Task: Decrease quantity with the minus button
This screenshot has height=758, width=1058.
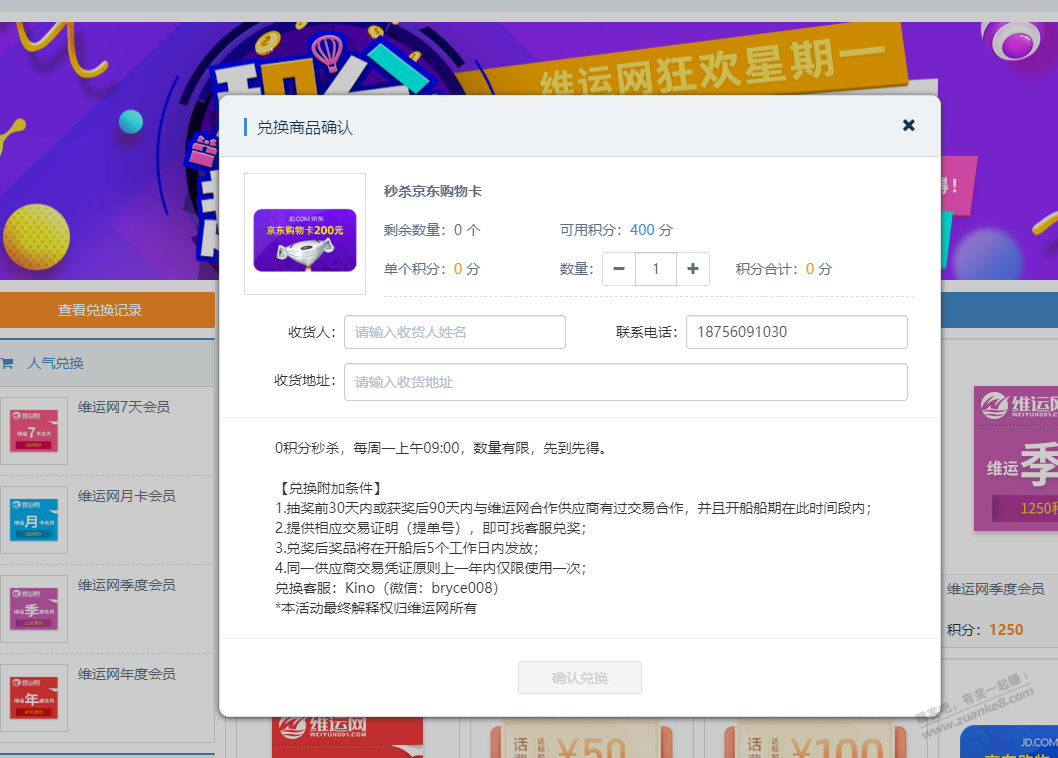Action: (619, 269)
